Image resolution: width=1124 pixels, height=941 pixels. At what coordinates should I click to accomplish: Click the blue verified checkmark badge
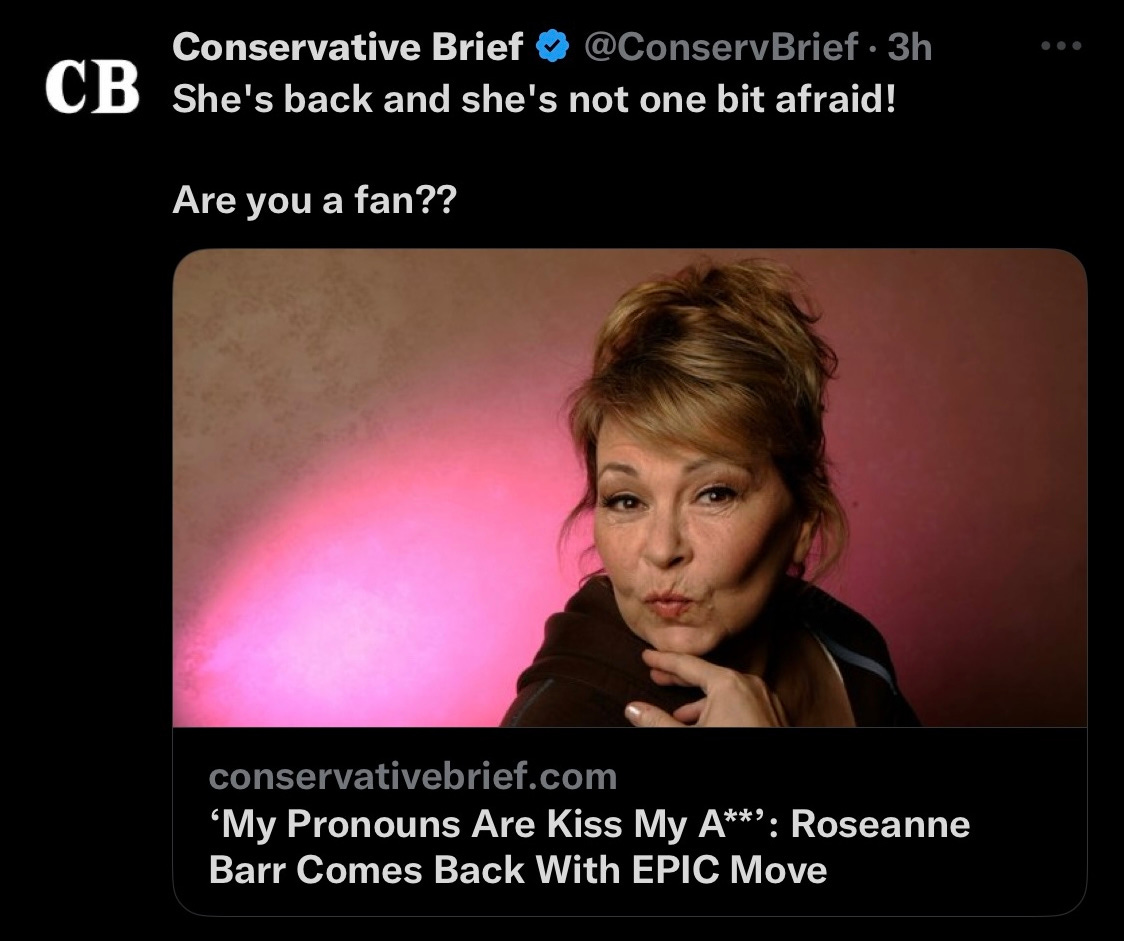pos(553,47)
